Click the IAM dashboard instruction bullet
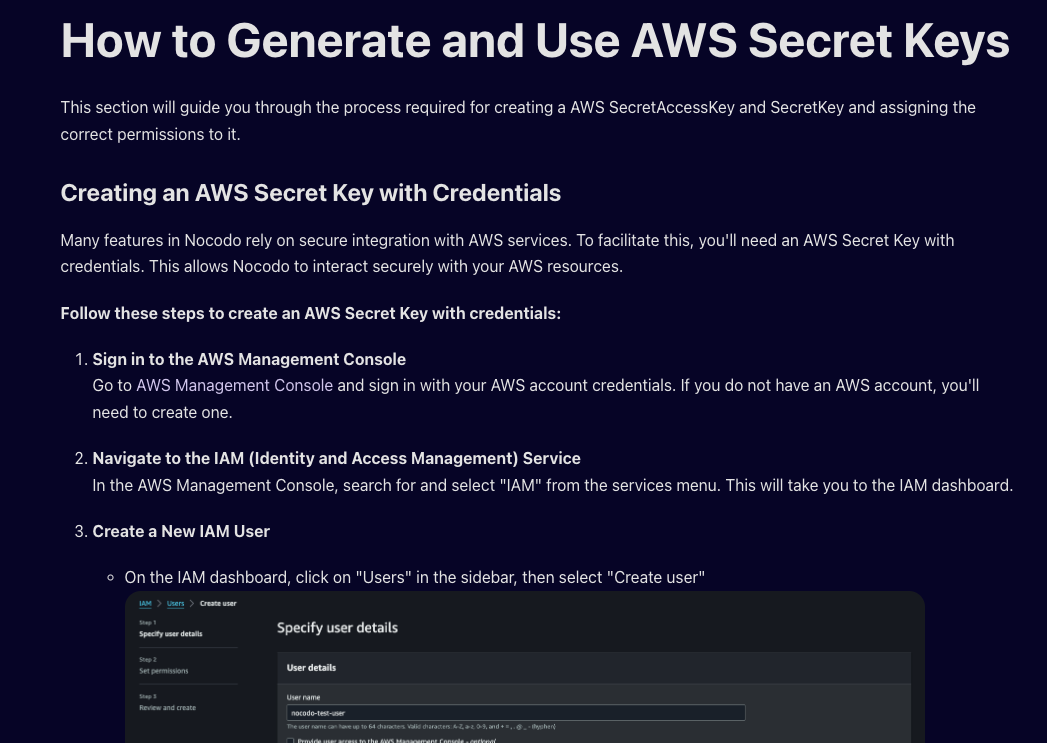The width and height of the screenshot is (1047, 743). [x=414, y=577]
